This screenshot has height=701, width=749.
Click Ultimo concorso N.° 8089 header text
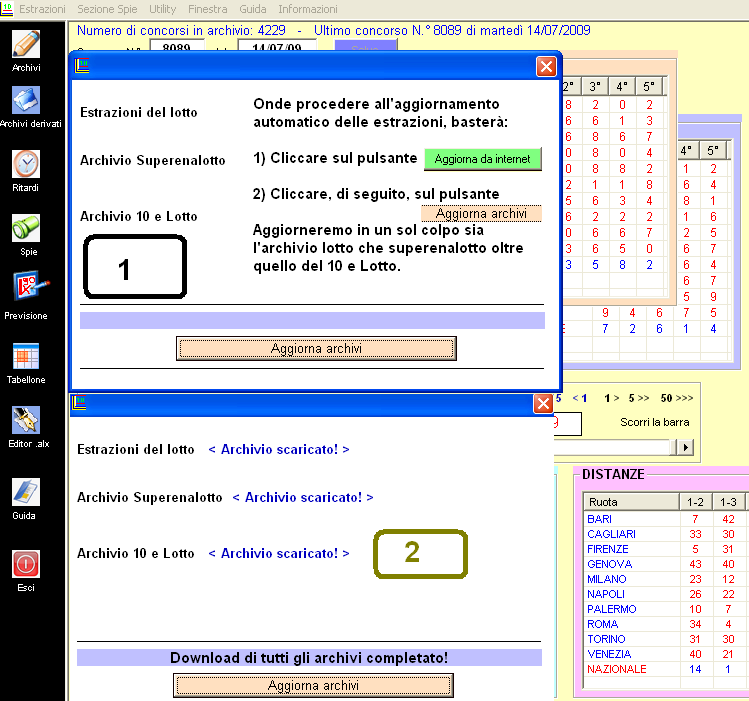coord(452,31)
